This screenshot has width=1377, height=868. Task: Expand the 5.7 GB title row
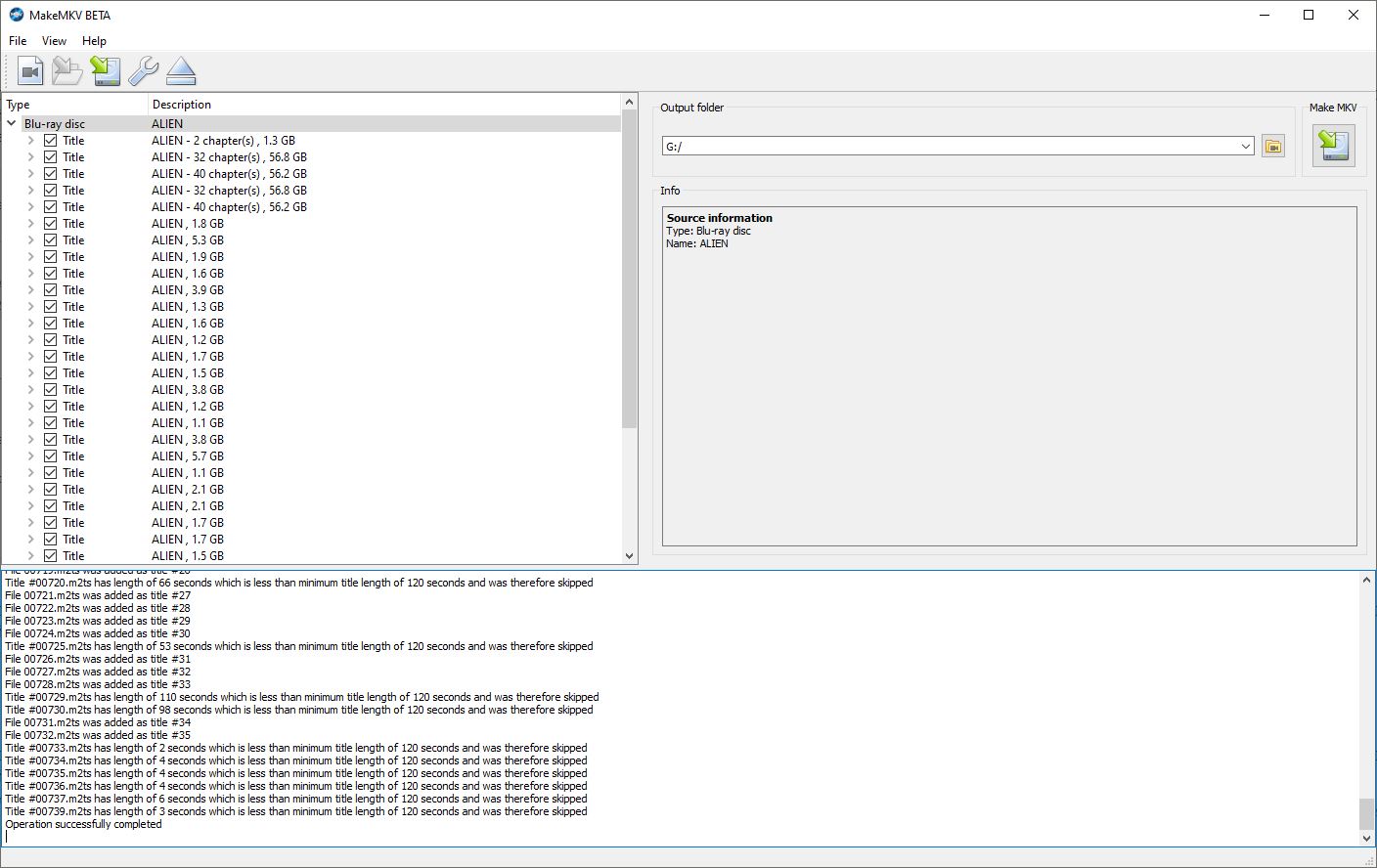(x=30, y=456)
